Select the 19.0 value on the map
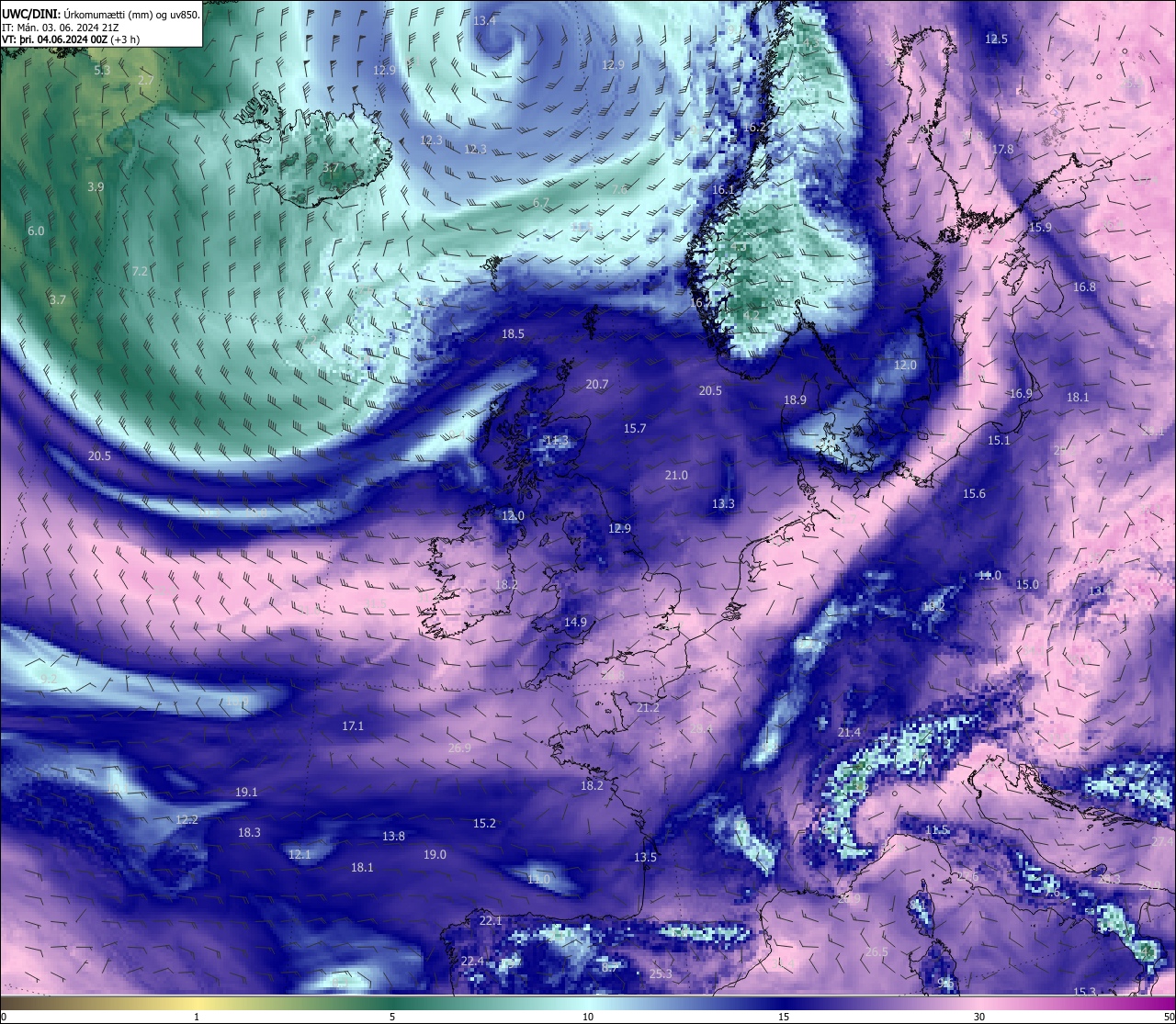This screenshot has height=1024, width=1176. click(x=435, y=854)
